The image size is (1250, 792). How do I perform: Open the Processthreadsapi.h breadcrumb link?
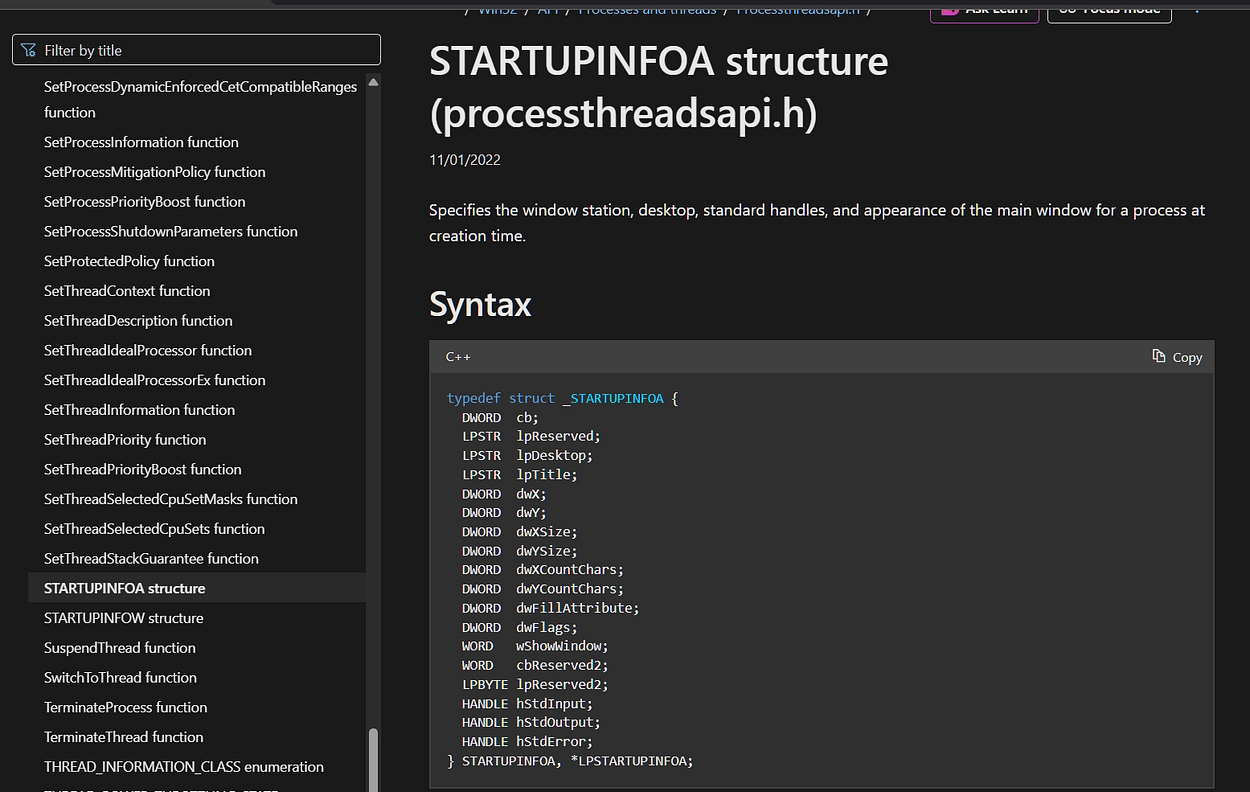click(798, 9)
